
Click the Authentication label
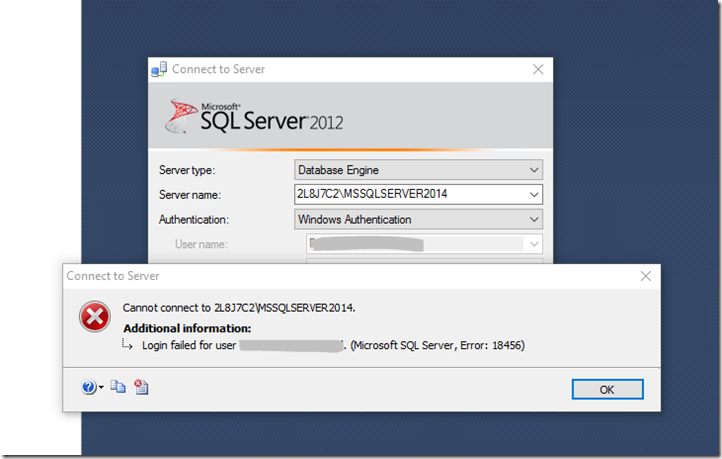(x=194, y=220)
